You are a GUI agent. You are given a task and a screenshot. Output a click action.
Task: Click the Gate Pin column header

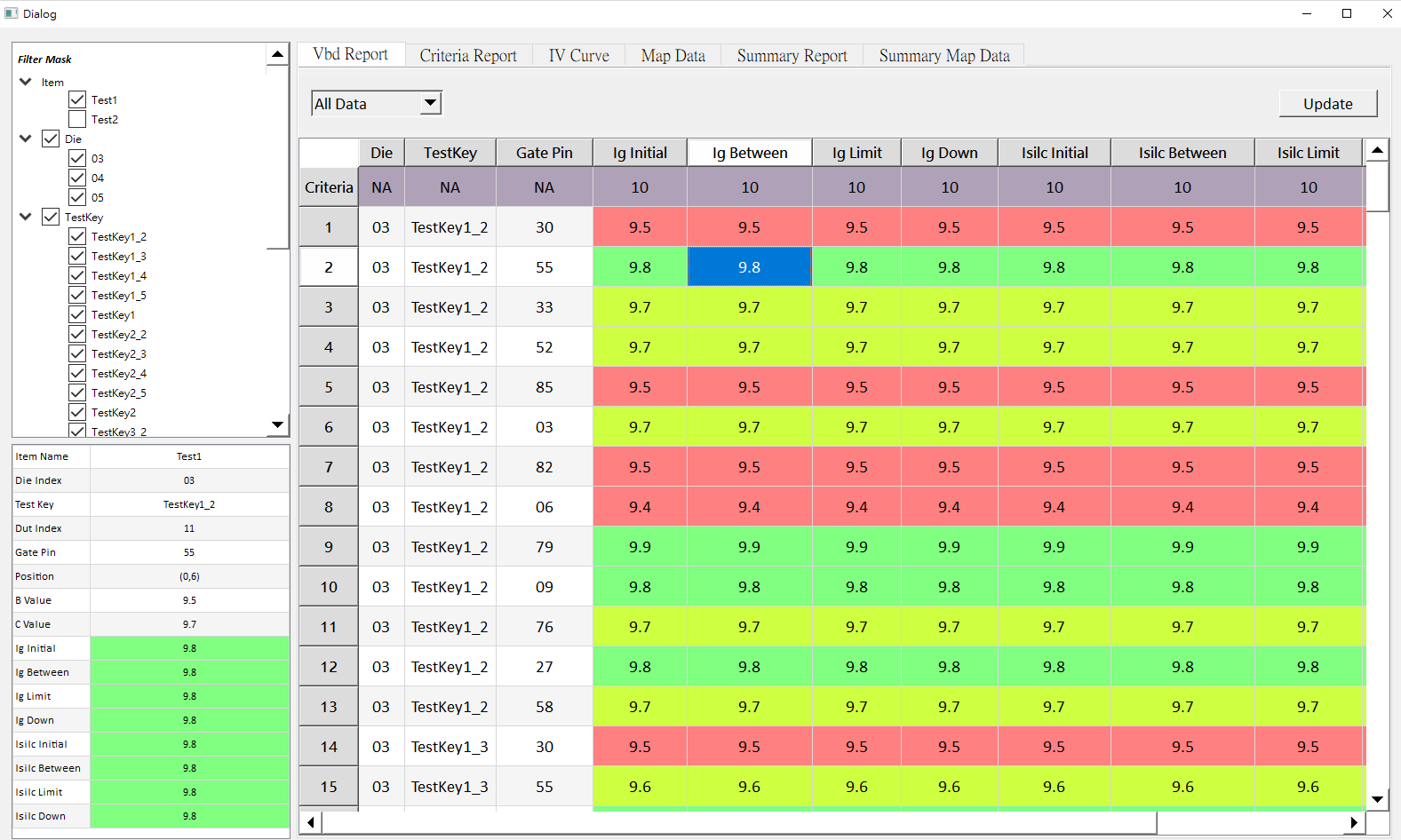click(545, 153)
